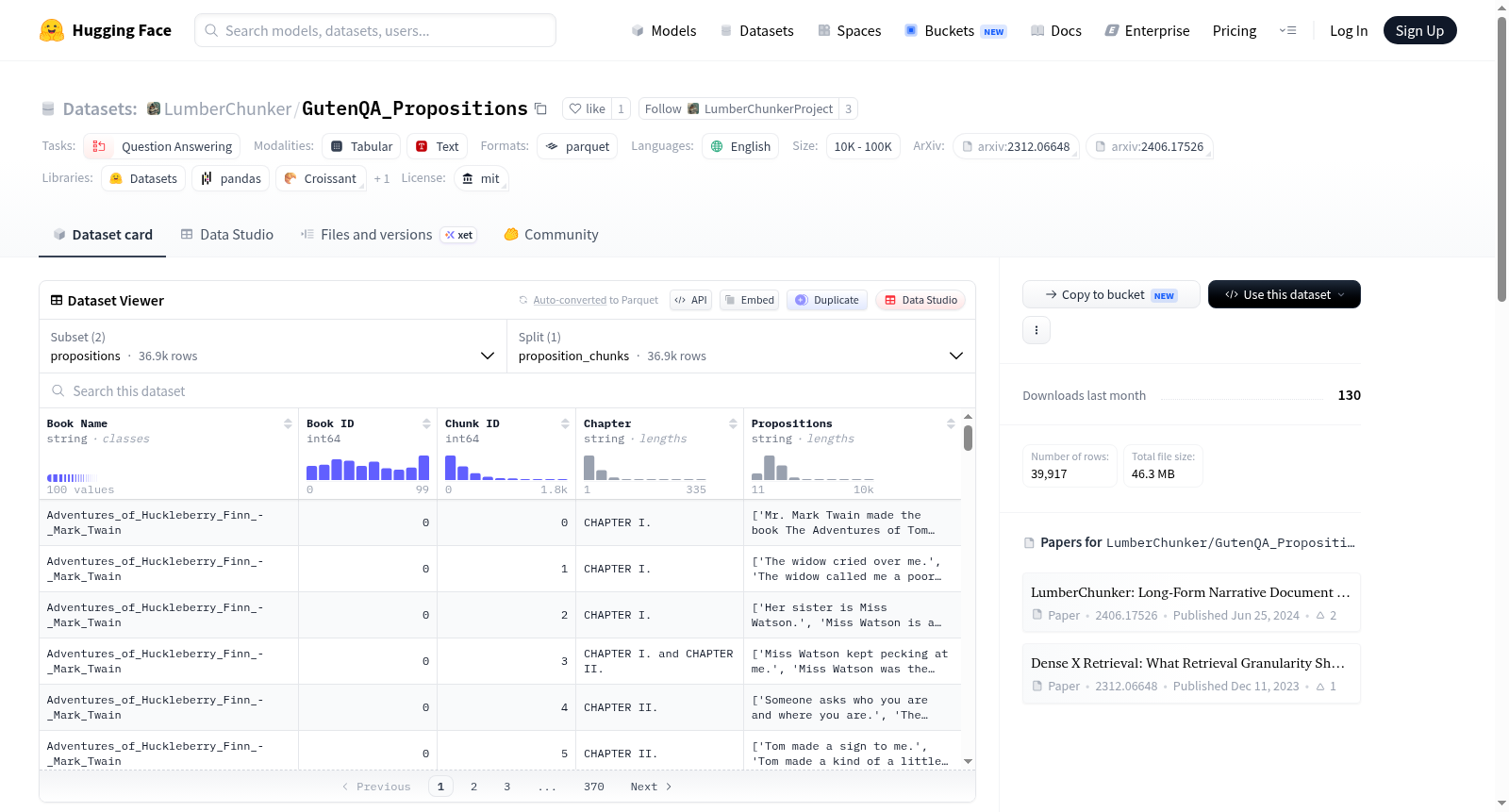Open the Docs nav item
This screenshot has height=812, width=1509.
pyautogui.click(x=1056, y=31)
